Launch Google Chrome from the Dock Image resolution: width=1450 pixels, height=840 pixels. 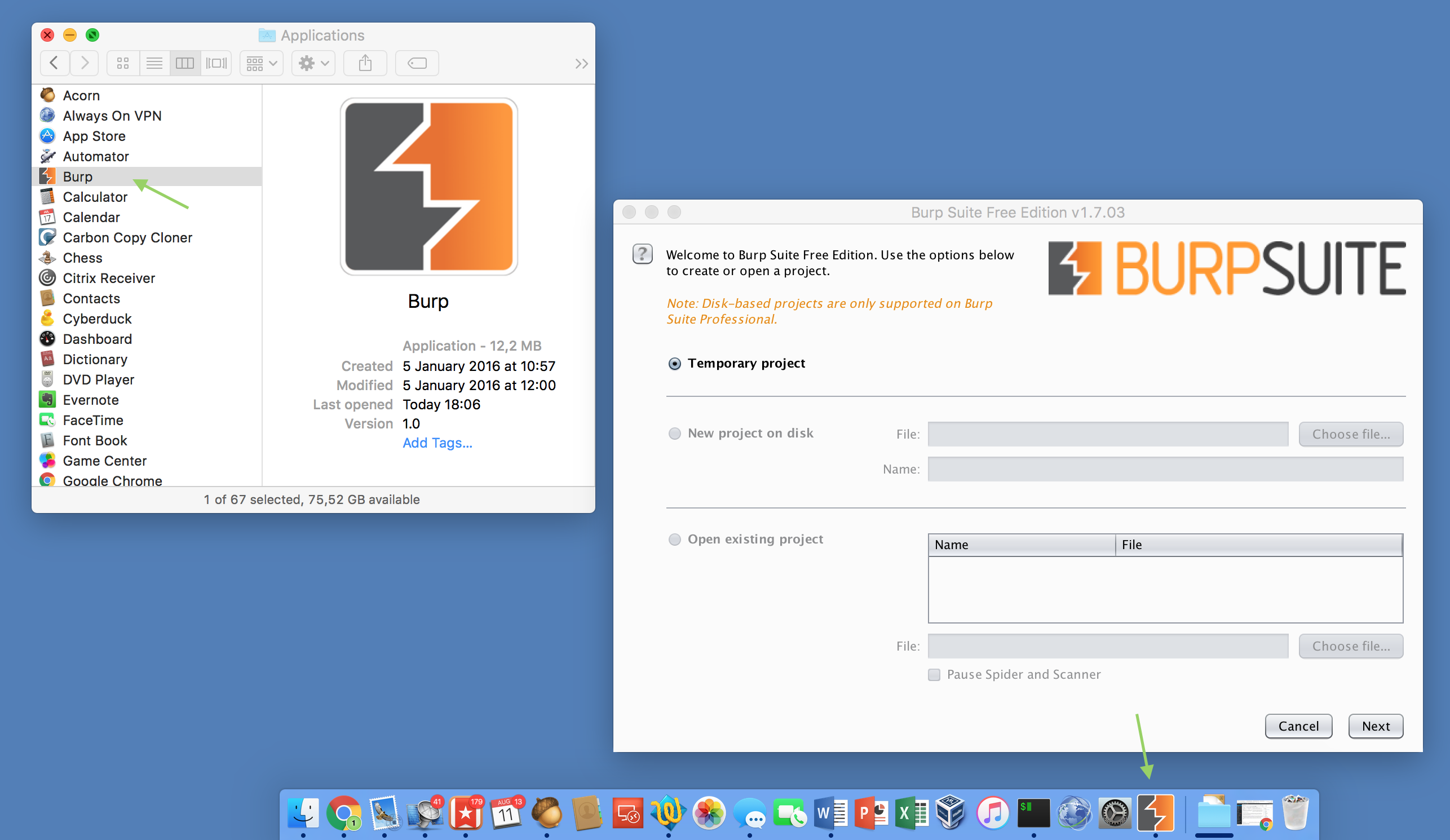tap(343, 814)
